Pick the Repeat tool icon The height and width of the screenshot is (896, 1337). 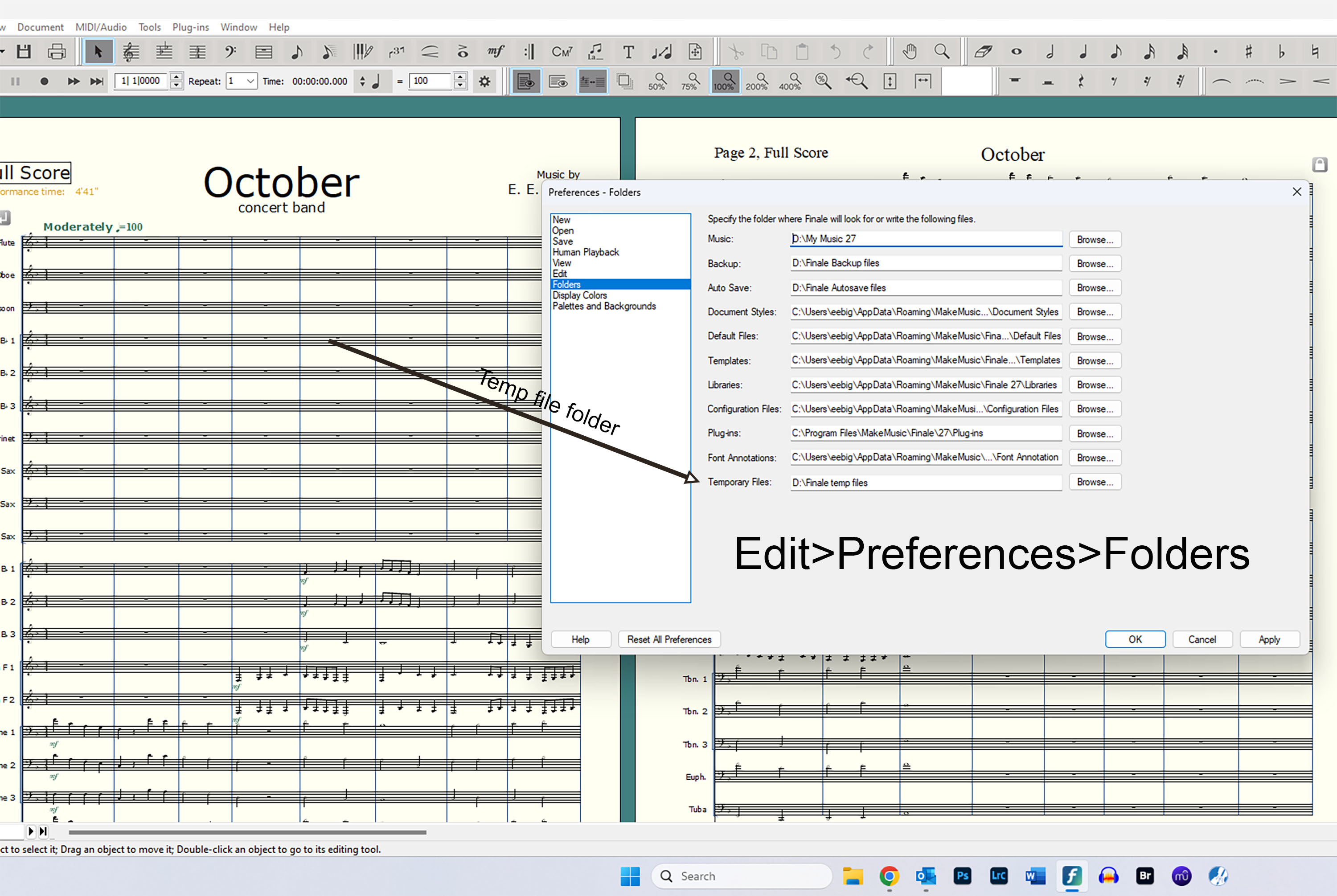click(x=529, y=52)
